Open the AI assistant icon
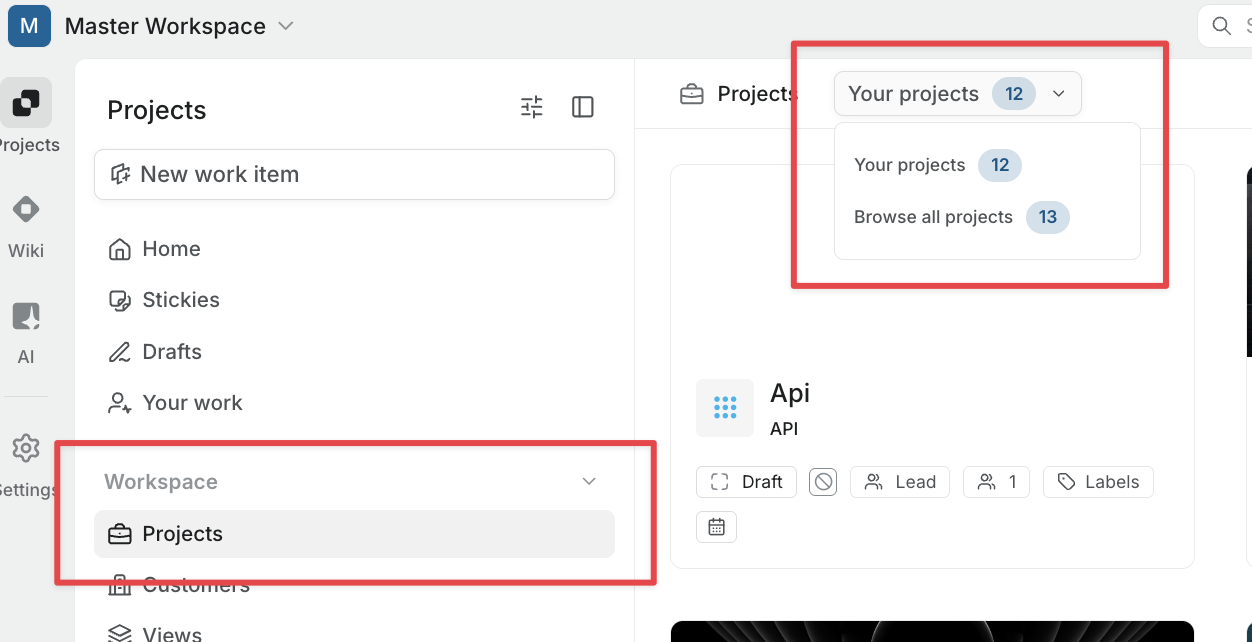This screenshot has width=1252, height=642. point(26,316)
